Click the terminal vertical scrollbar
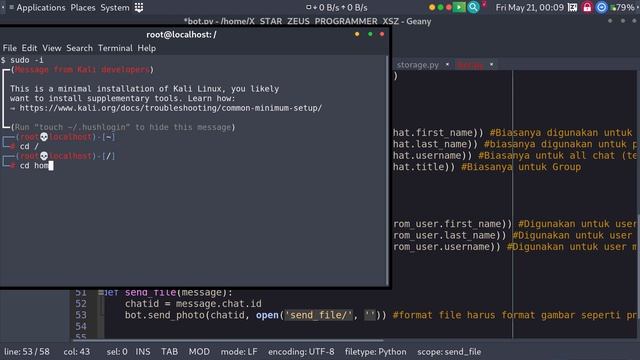 pyautogui.click(x=387, y=171)
